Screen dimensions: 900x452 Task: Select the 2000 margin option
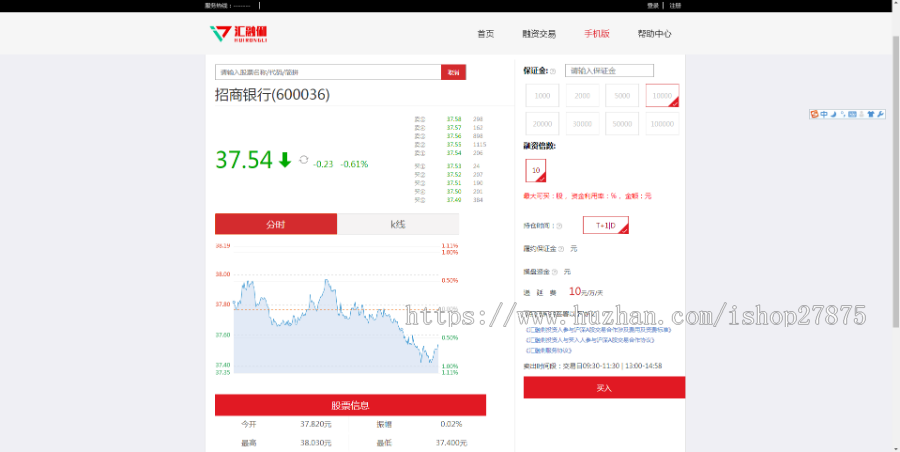[583, 95]
